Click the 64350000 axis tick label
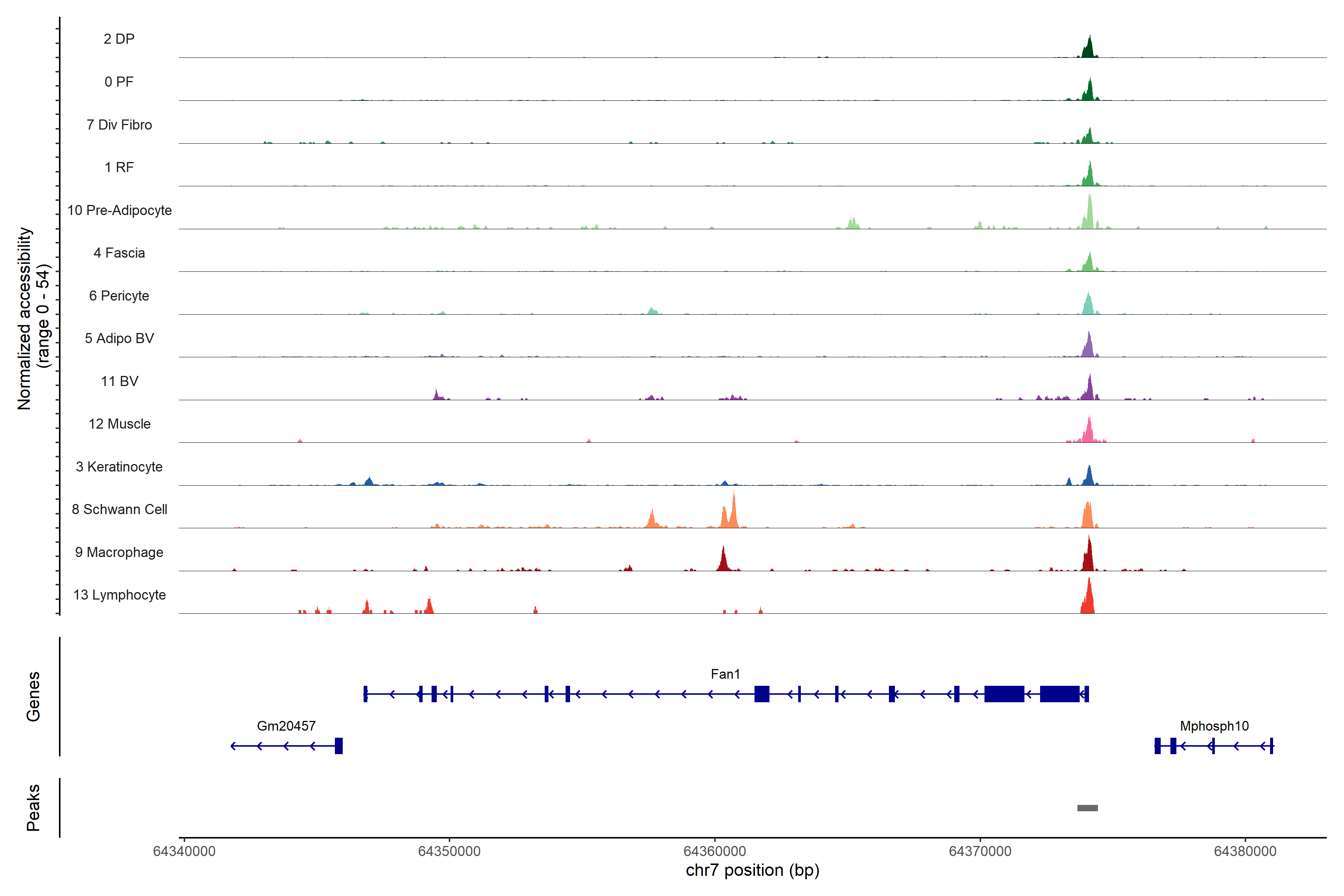Screen dimensions: 1344x896 pyautogui.click(x=449, y=852)
